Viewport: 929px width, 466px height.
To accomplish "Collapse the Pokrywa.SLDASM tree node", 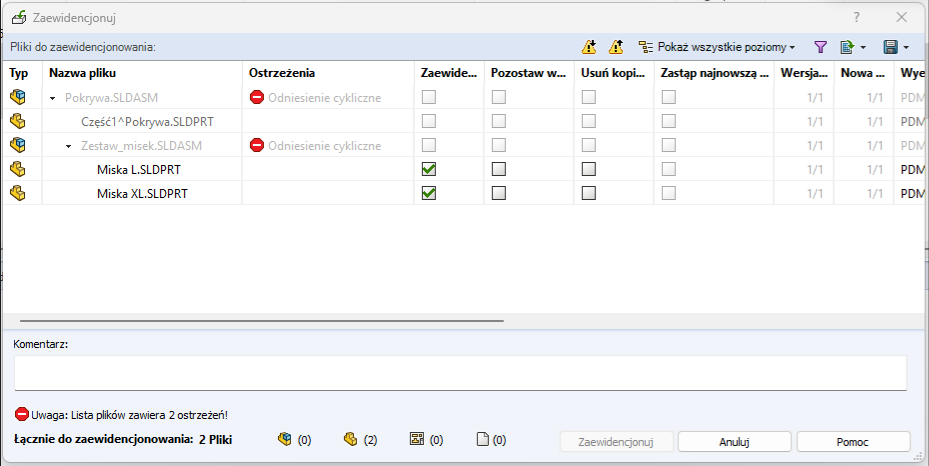I will [x=52, y=98].
